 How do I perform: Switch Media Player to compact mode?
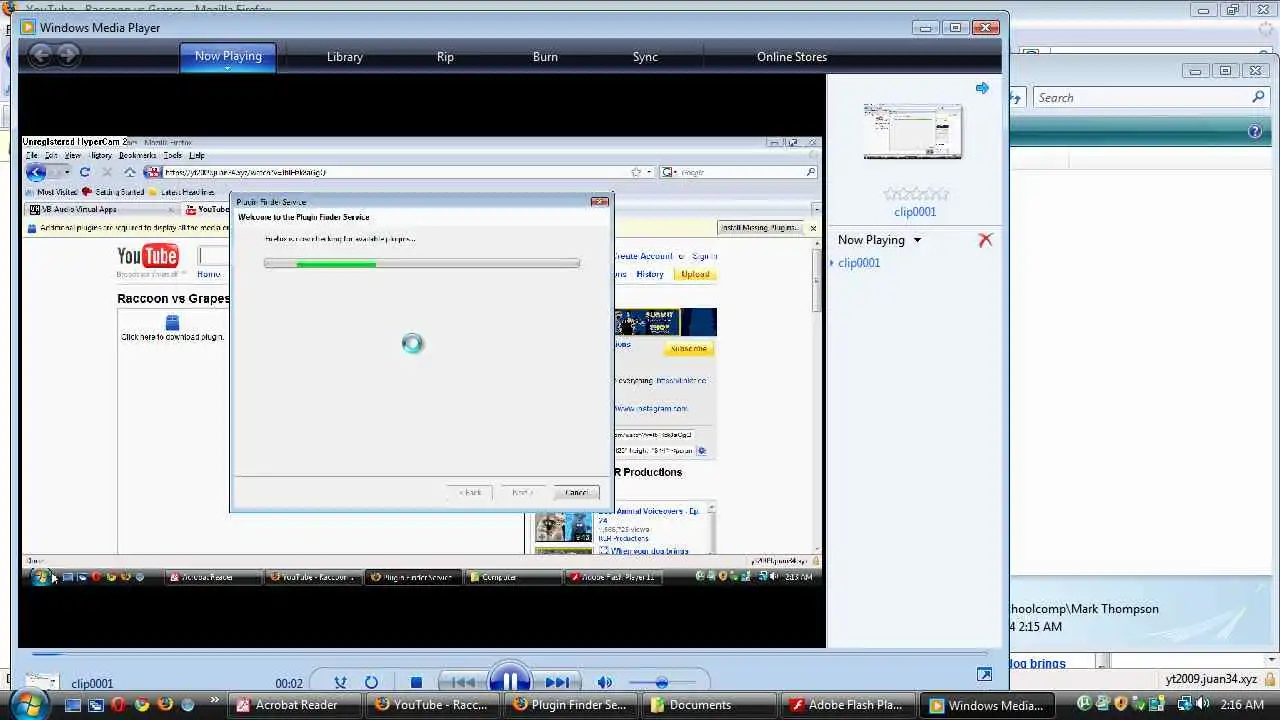click(x=984, y=675)
